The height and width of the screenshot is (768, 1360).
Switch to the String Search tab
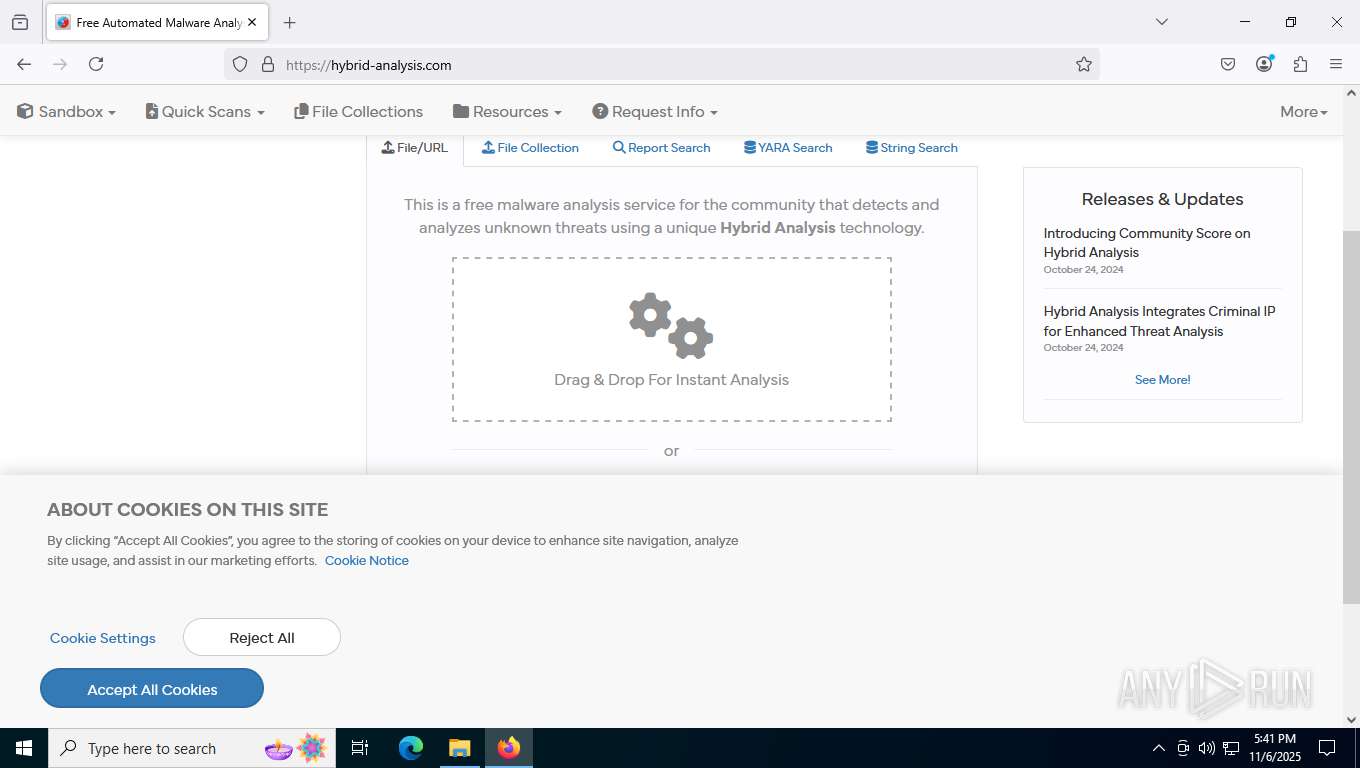pyautogui.click(x=912, y=148)
